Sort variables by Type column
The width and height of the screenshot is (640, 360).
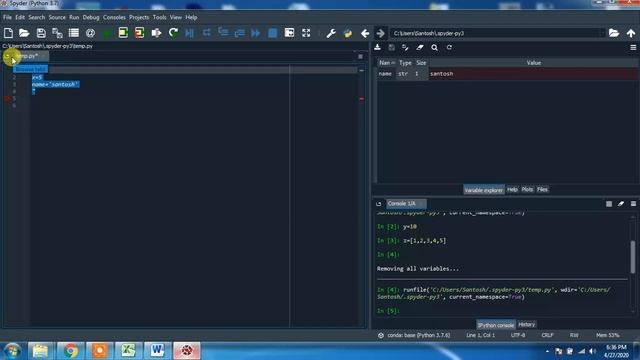pyautogui.click(x=405, y=63)
